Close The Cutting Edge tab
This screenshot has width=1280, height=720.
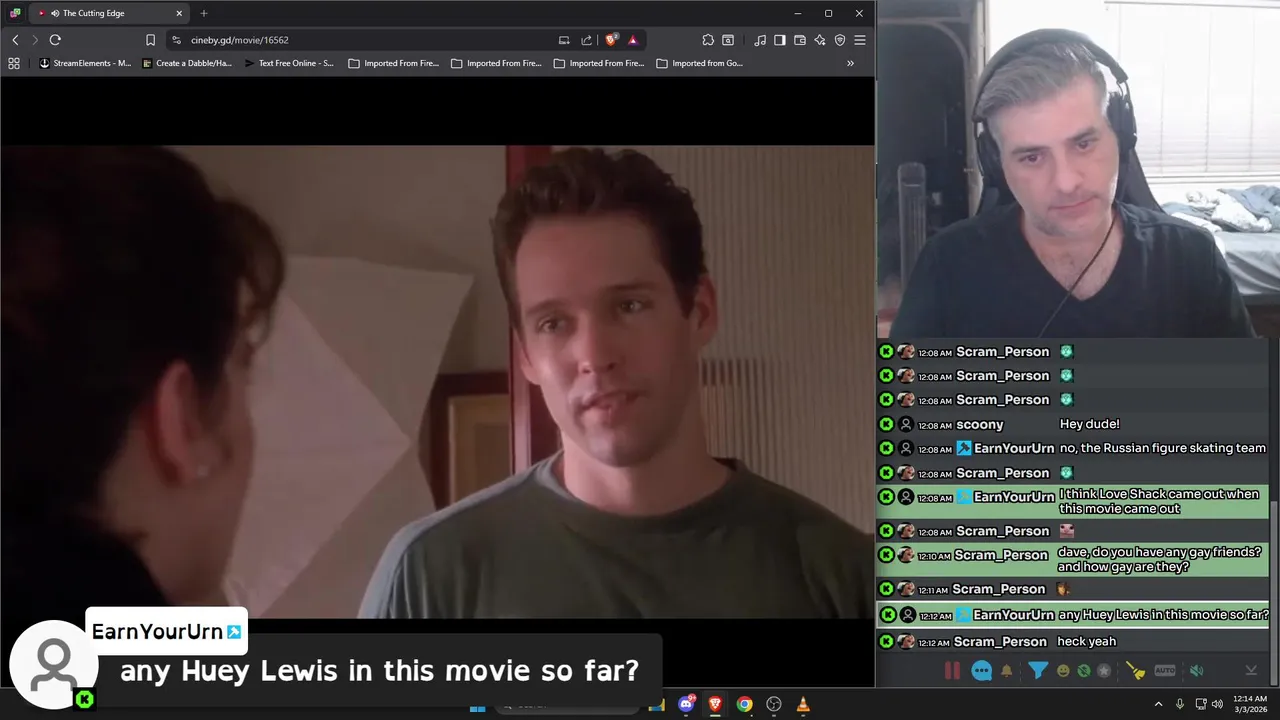[x=179, y=13]
